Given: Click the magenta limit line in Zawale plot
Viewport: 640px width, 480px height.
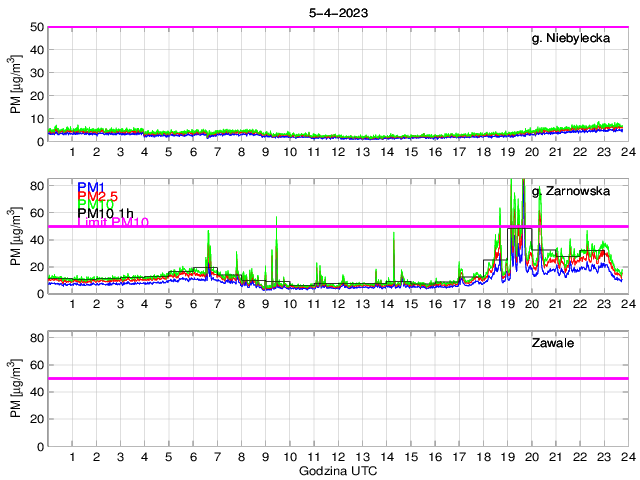Looking at the screenshot, I should tap(338, 378).
